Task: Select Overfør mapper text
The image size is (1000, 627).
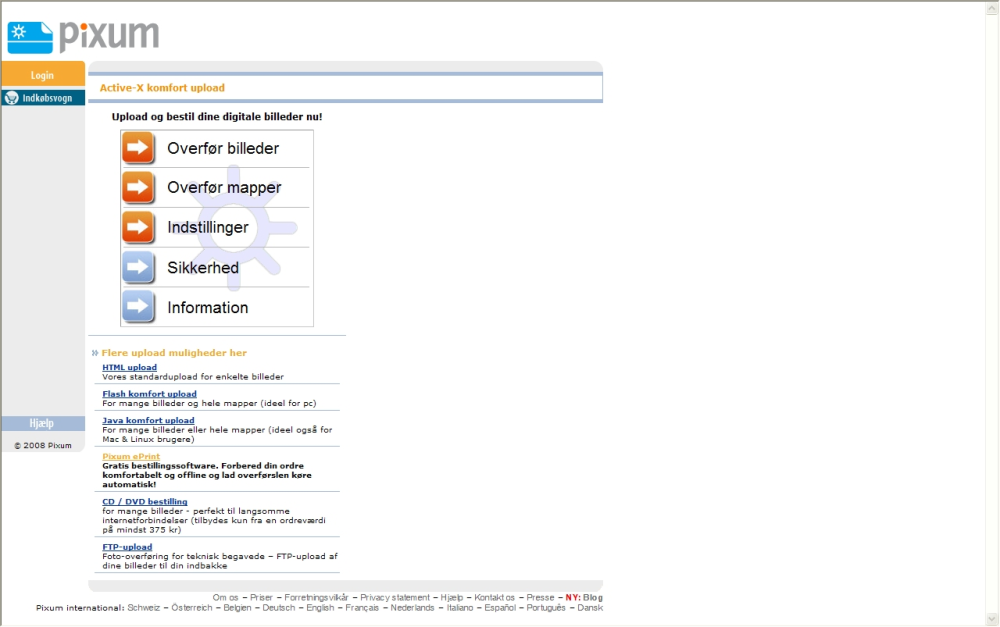Action: [x=224, y=188]
